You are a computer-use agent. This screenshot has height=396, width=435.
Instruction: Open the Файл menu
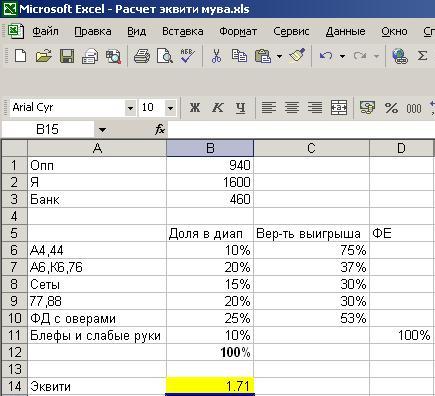point(45,32)
